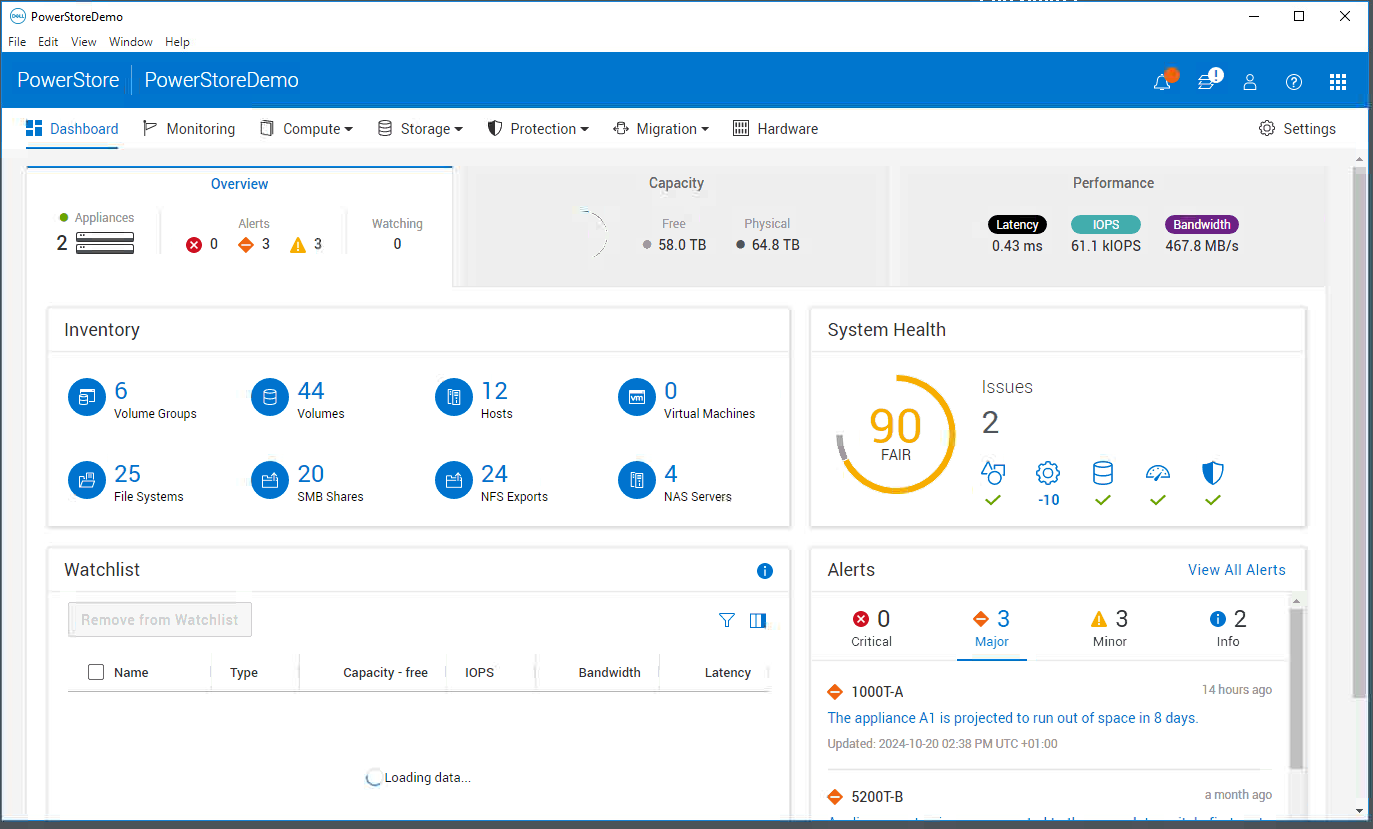Click the Virtual Machines inventory icon
The image size is (1373, 829).
point(636,397)
